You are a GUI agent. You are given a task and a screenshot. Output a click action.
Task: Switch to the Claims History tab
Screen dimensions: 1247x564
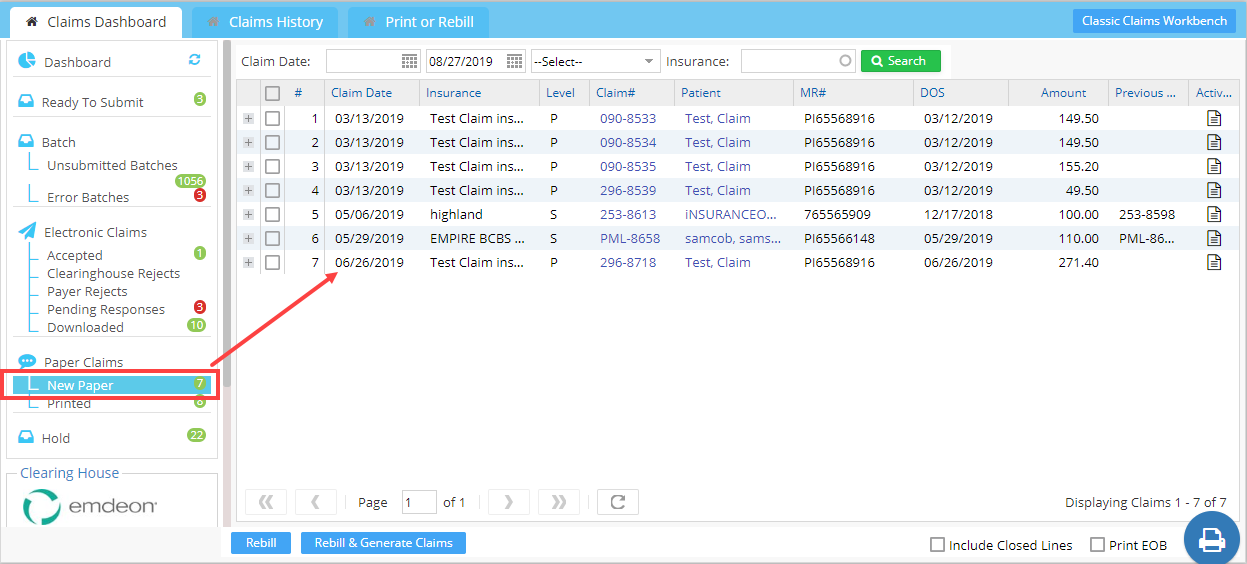point(265,22)
